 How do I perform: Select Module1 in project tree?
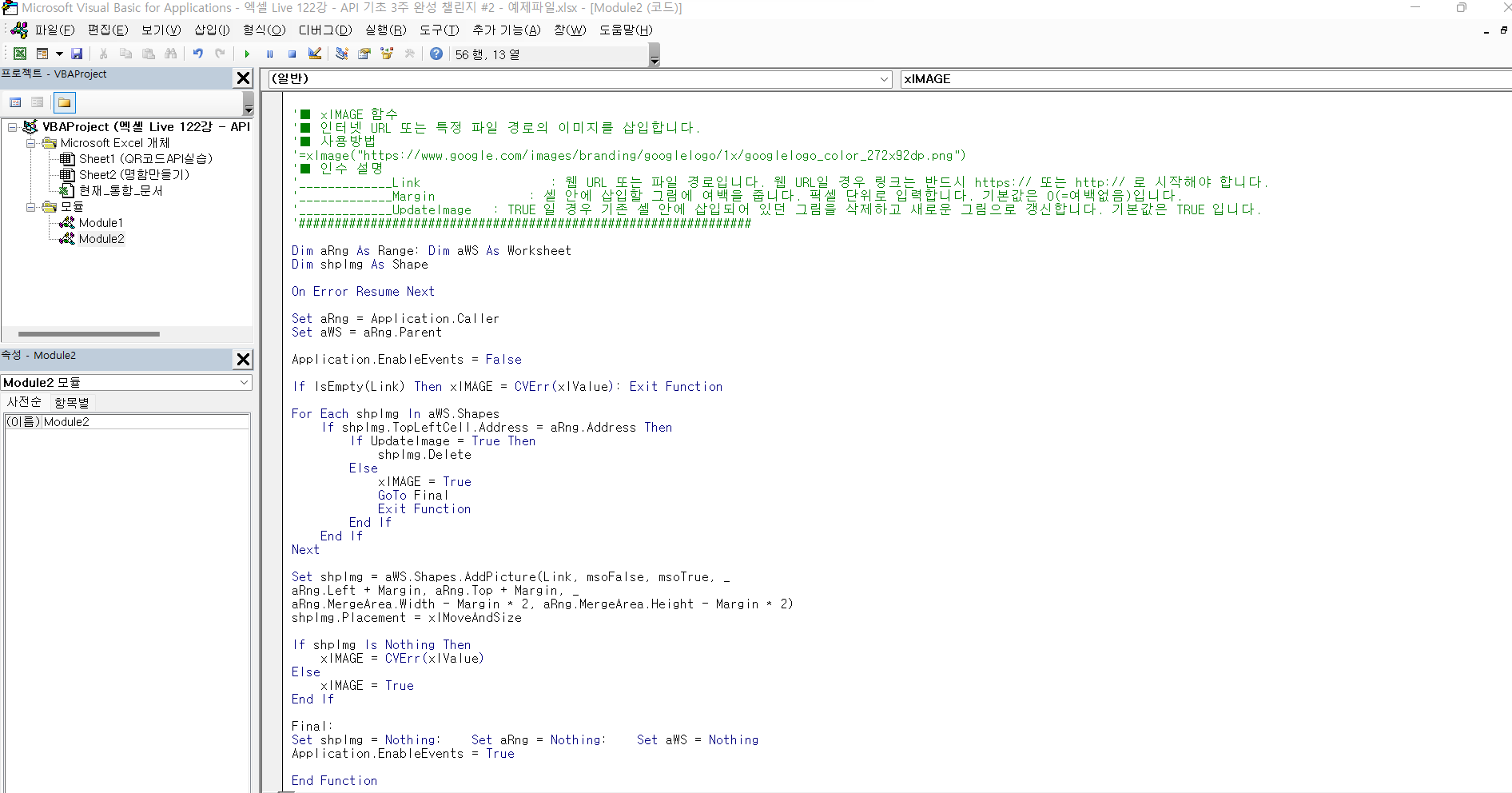click(101, 223)
